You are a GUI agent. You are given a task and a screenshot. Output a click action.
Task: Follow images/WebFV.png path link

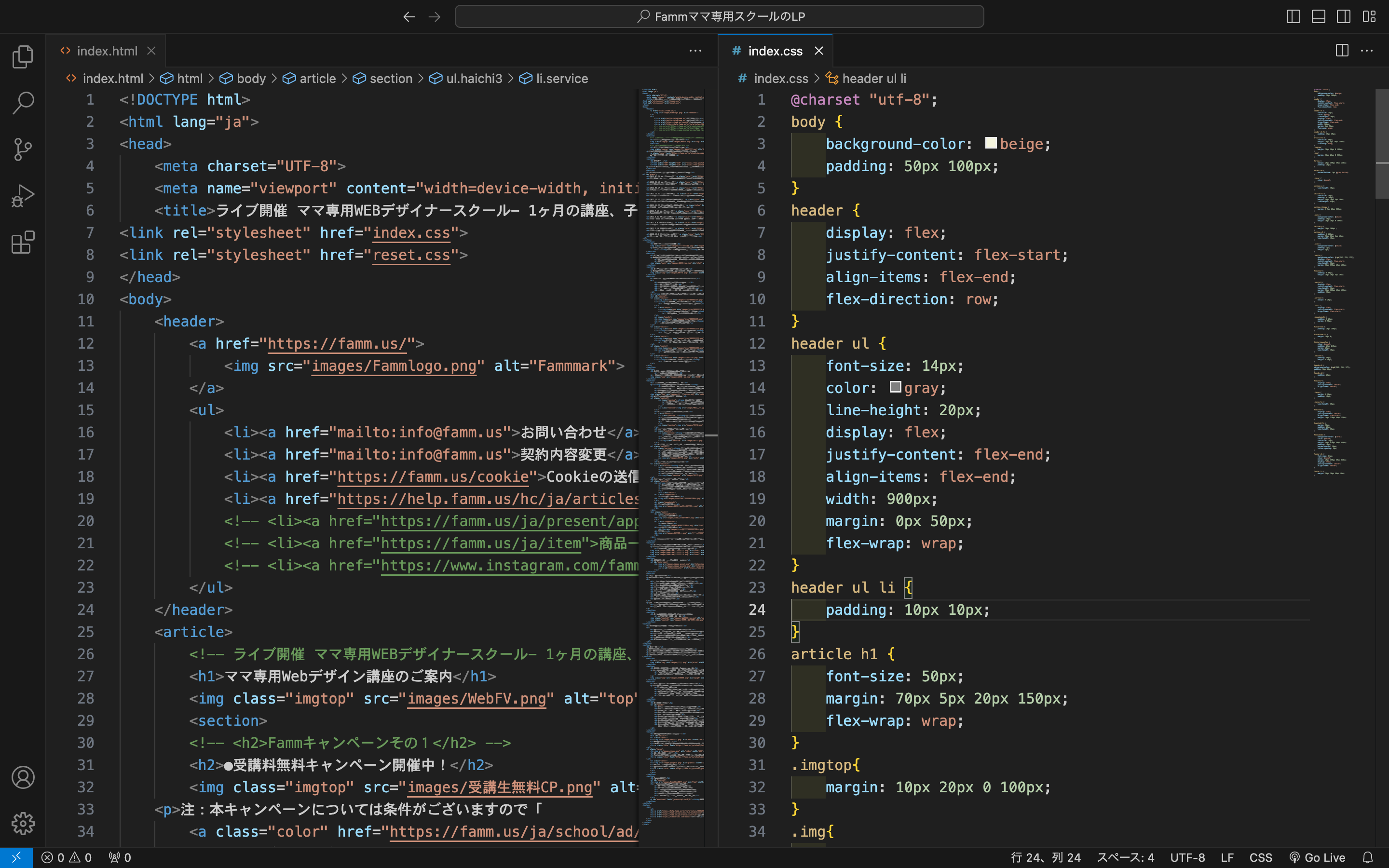coord(477,699)
